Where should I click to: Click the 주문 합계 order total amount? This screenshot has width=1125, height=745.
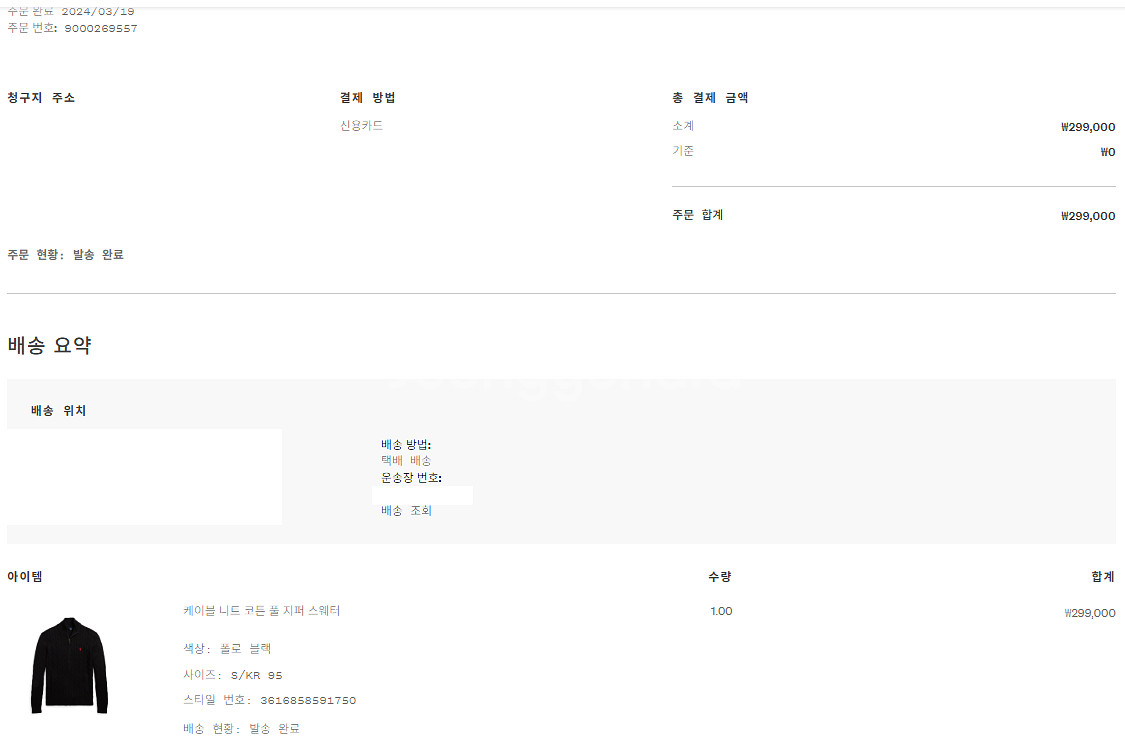point(1088,216)
